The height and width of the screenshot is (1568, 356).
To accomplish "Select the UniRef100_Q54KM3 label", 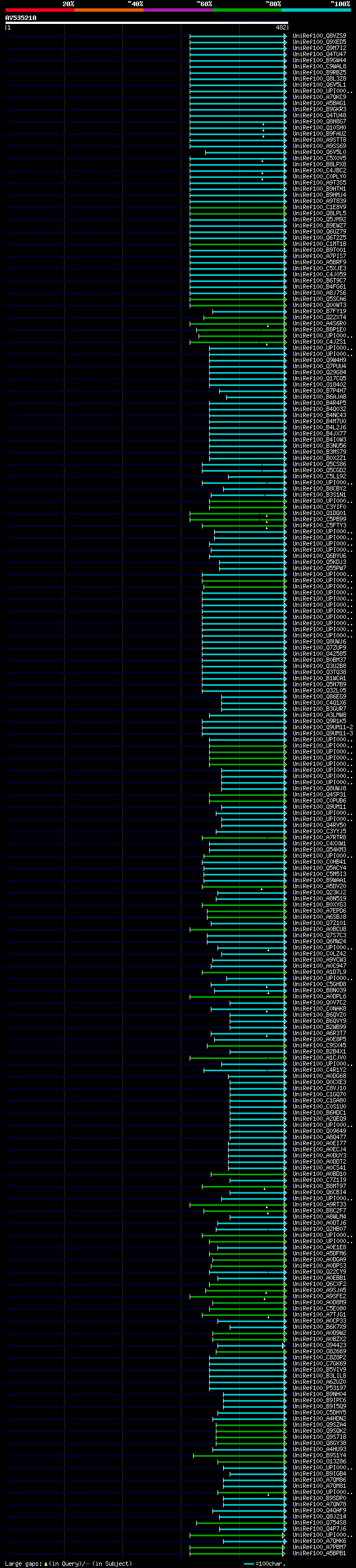I will point(319,850).
